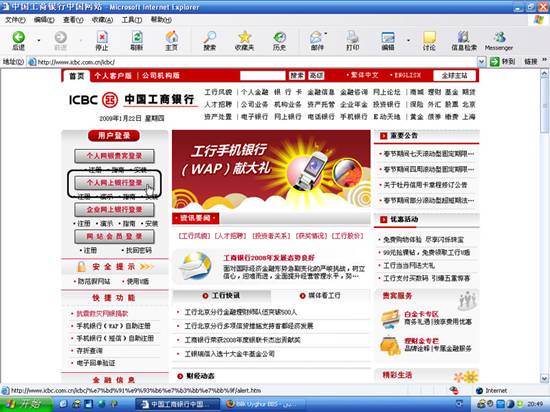Click the Stop (停止) toolbar icon
The height and width of the screenshot is (412, 550).
coord(102,37)
